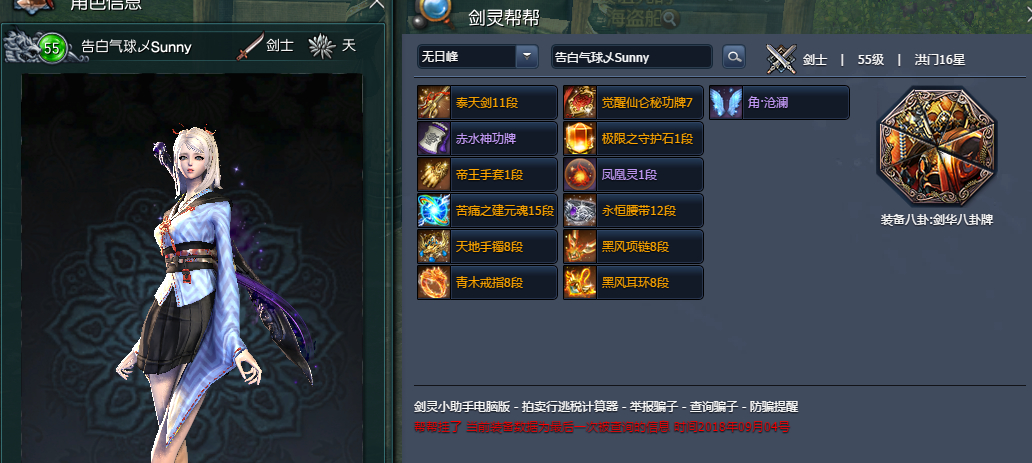1032x463 pixels.
Task: Expand the 无日峰 server dropdown arrow
Action: pyautogui.click(x=527, y=57)
